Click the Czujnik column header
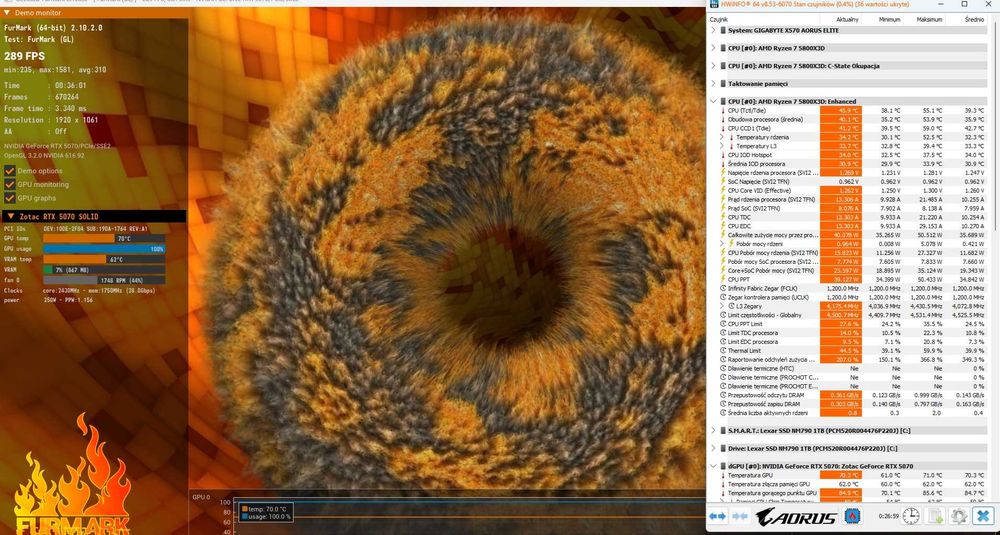This screenshot has width=1000, height=535. tap(718, 20)
